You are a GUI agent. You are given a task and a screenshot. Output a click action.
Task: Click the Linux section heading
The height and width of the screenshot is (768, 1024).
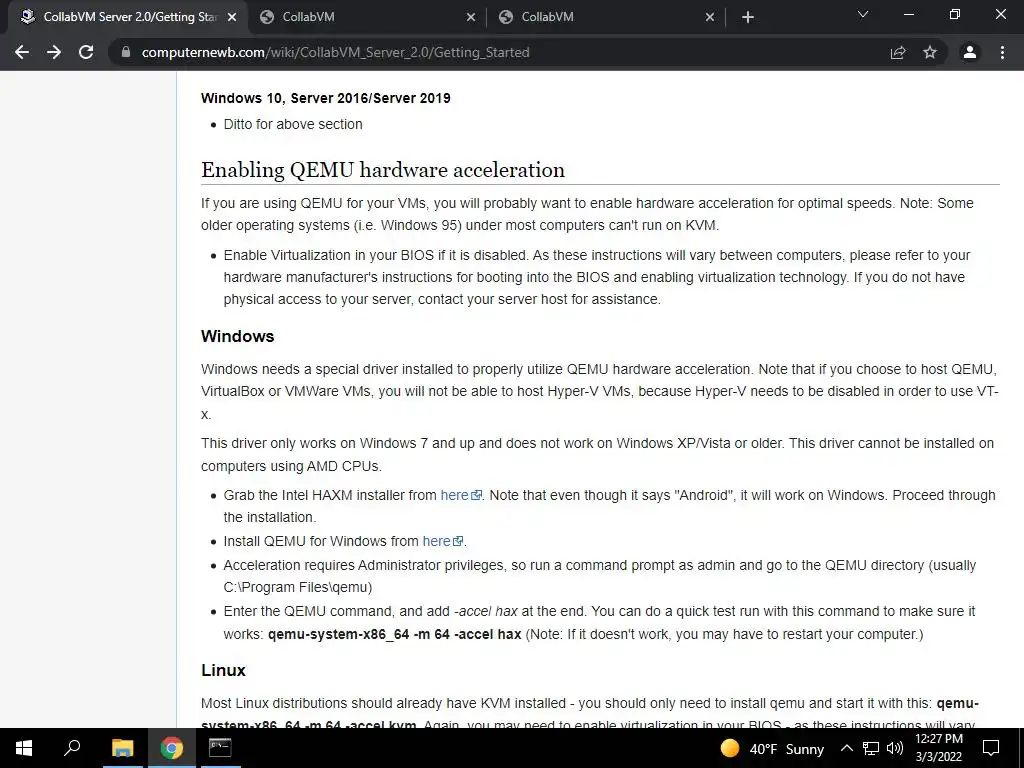point(223,671)
